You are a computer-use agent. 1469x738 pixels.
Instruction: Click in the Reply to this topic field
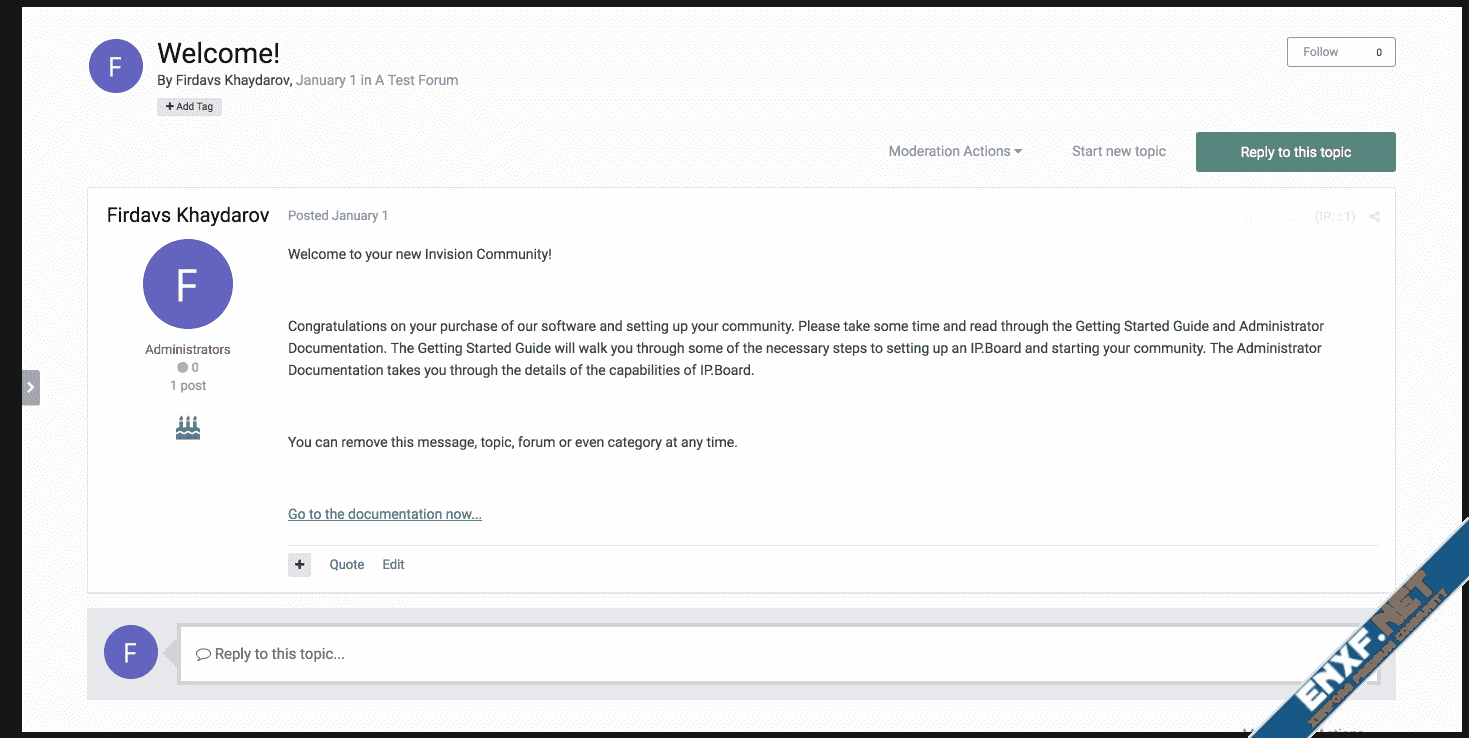click(x=780, y=654)
